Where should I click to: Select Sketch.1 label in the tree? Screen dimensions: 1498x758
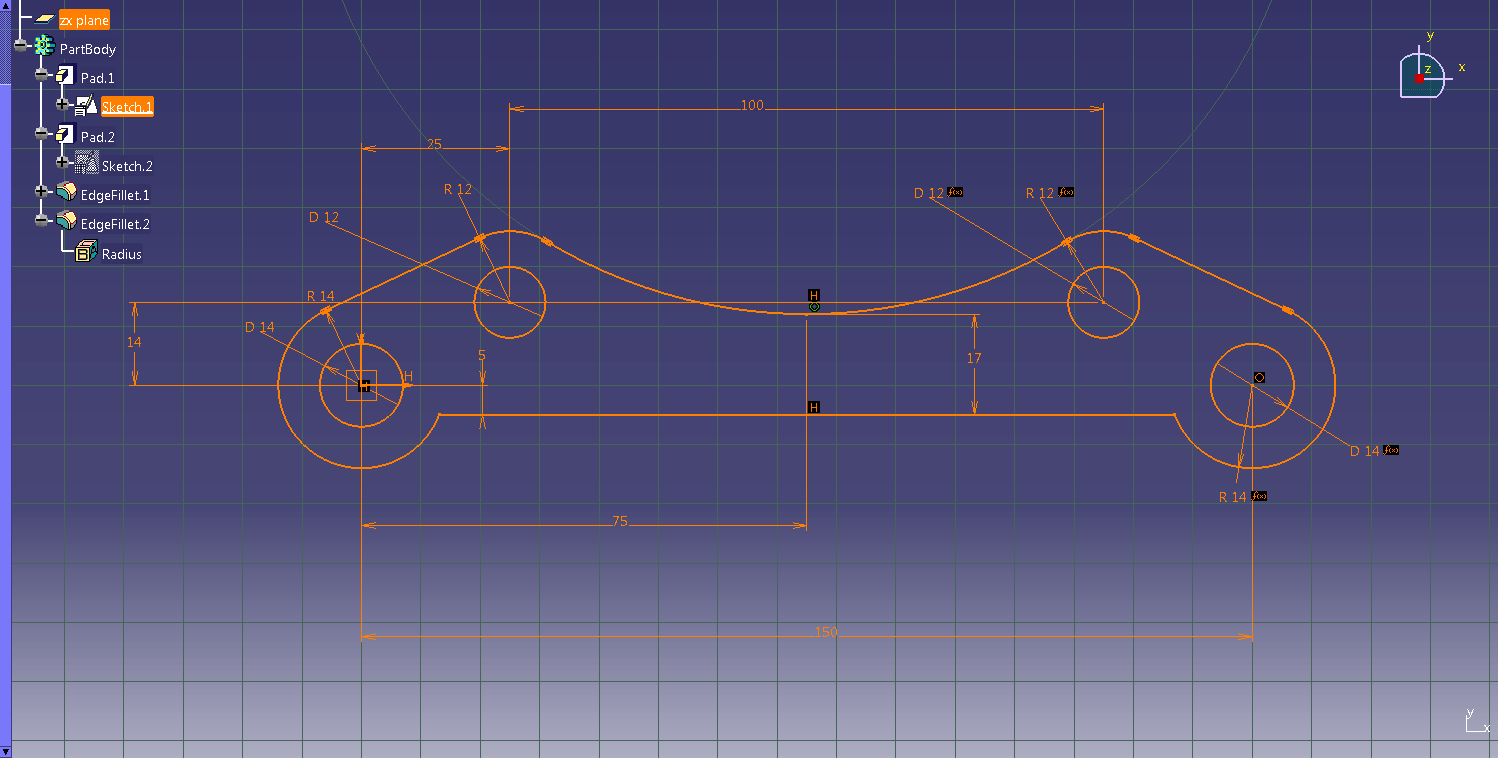point(127,107)
